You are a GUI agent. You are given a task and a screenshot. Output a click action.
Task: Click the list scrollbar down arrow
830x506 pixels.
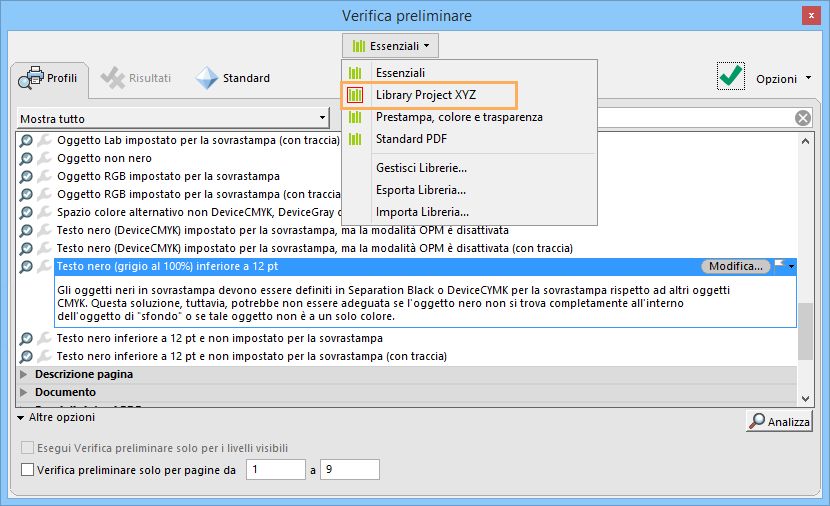click(x=805, y=399)
